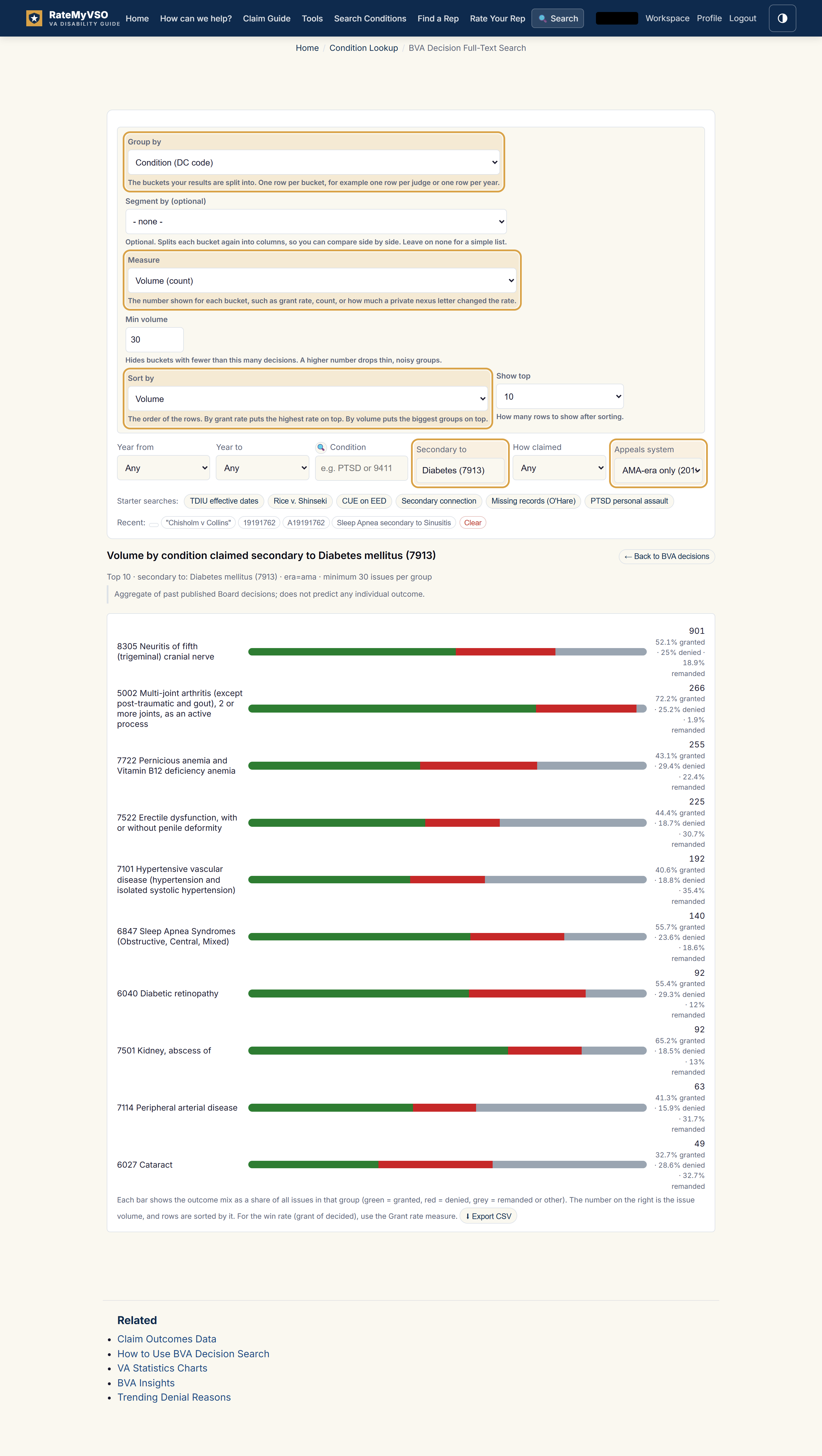Viewport: 822px width, 1456px height.
Task: Click the Condition search input field
Action: click(362, 468)
